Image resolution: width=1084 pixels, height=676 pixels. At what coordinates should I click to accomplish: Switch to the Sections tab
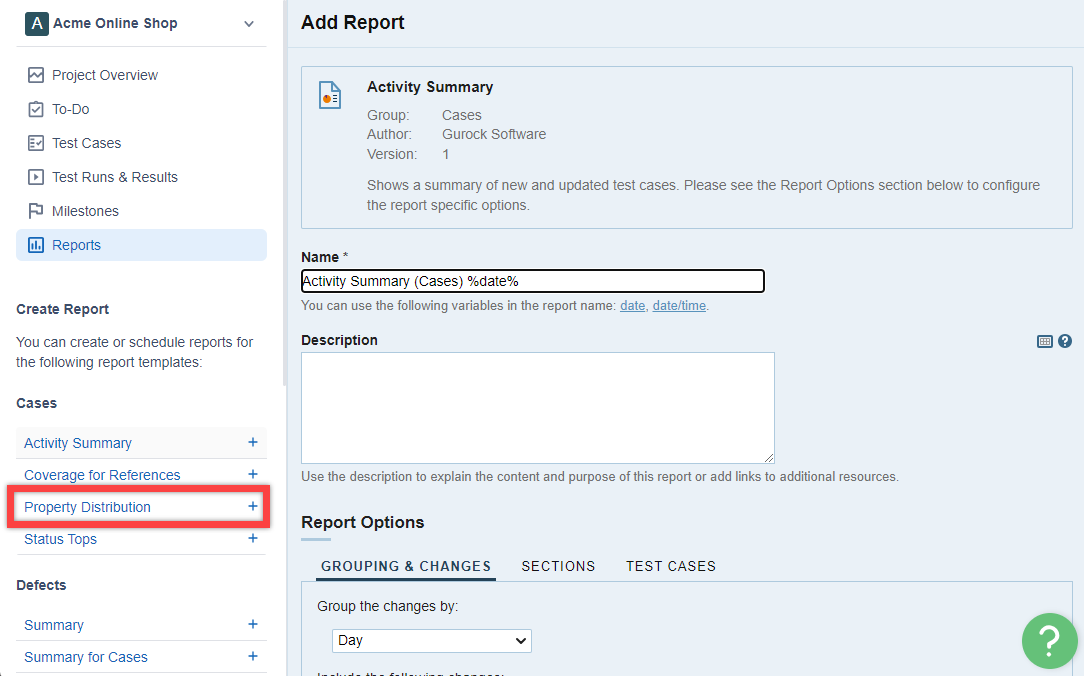pyautogui.click(x=558, y=566)
